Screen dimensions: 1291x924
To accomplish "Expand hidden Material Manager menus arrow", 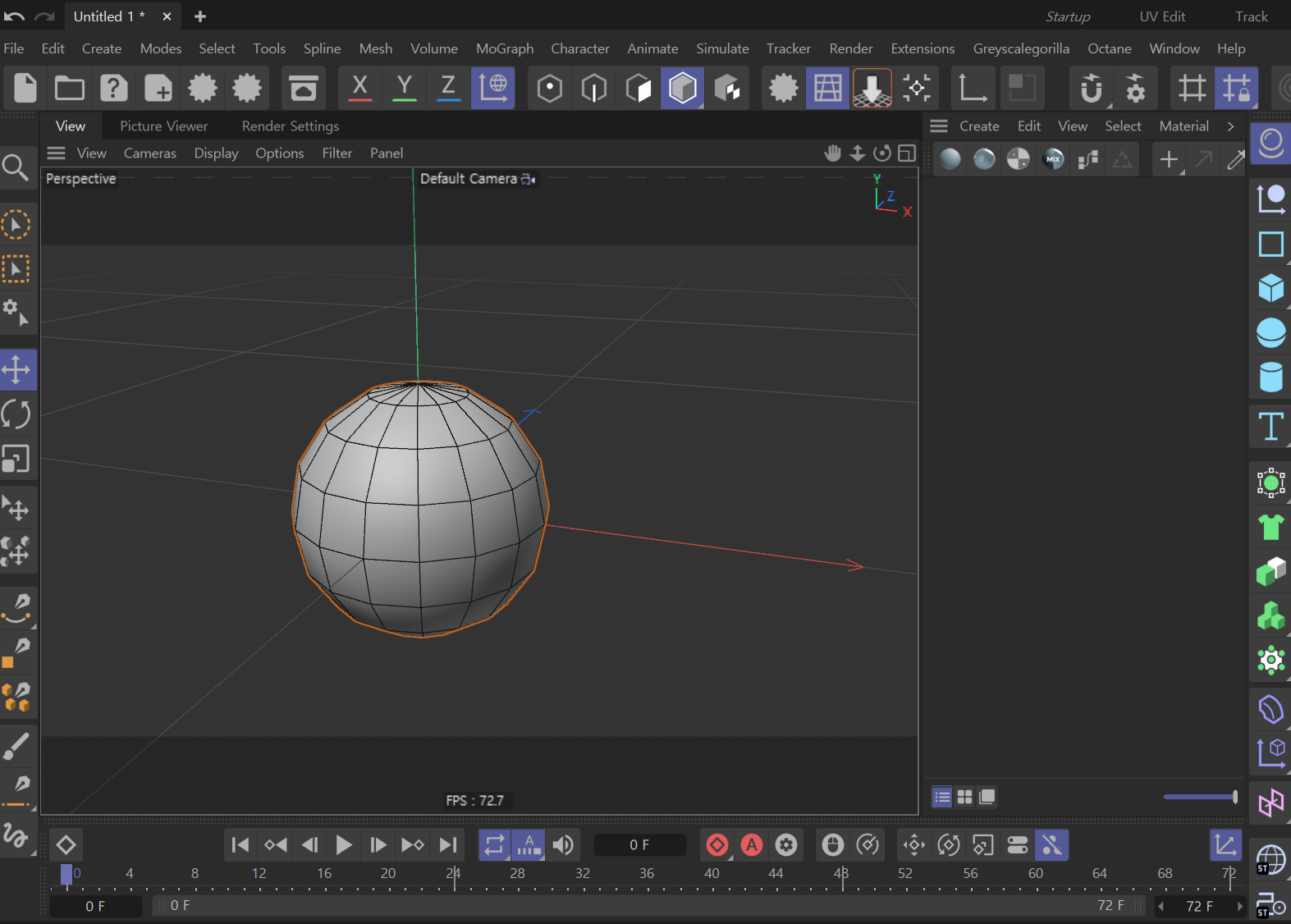I will (x=1230, y=126).
